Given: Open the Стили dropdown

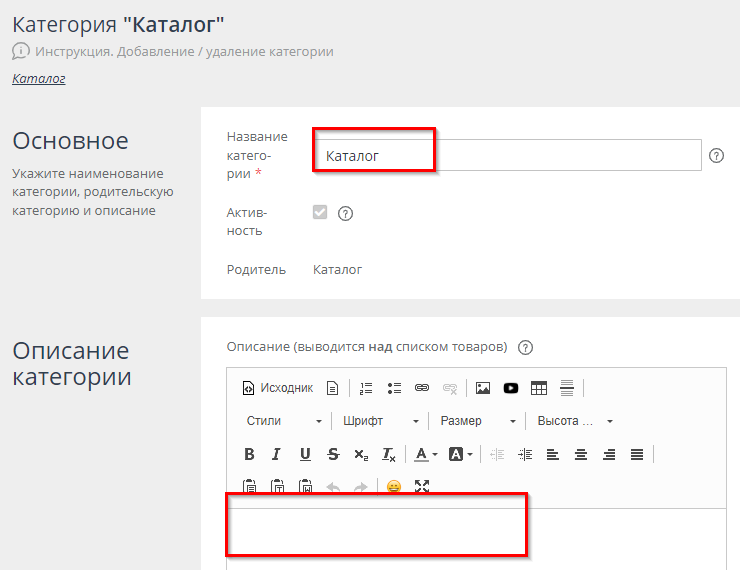Looking at the screenshot, I should 284,421.
